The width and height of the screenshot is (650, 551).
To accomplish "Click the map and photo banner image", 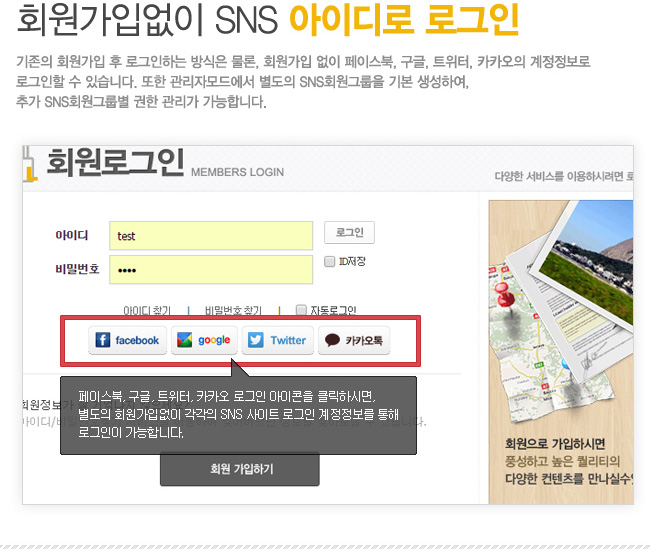I will 561,352.
